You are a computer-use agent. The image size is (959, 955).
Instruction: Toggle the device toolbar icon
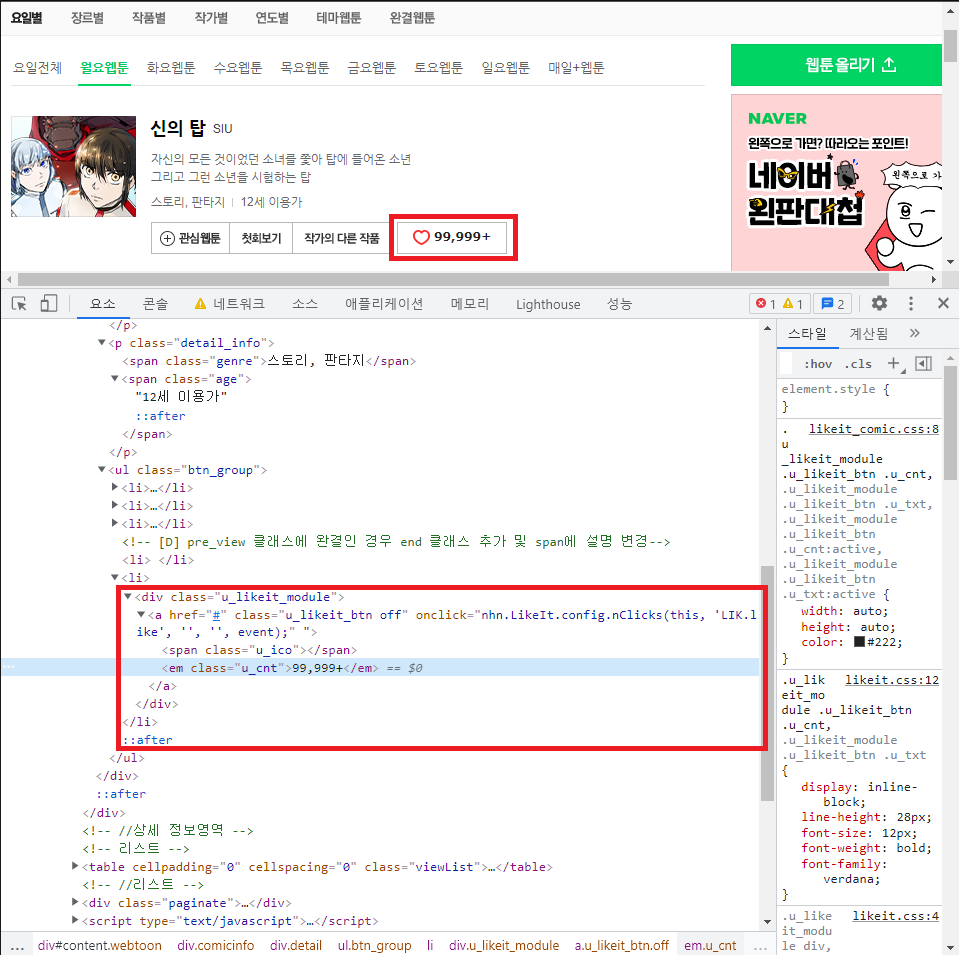pyautogui.click(x=48, y=303)
